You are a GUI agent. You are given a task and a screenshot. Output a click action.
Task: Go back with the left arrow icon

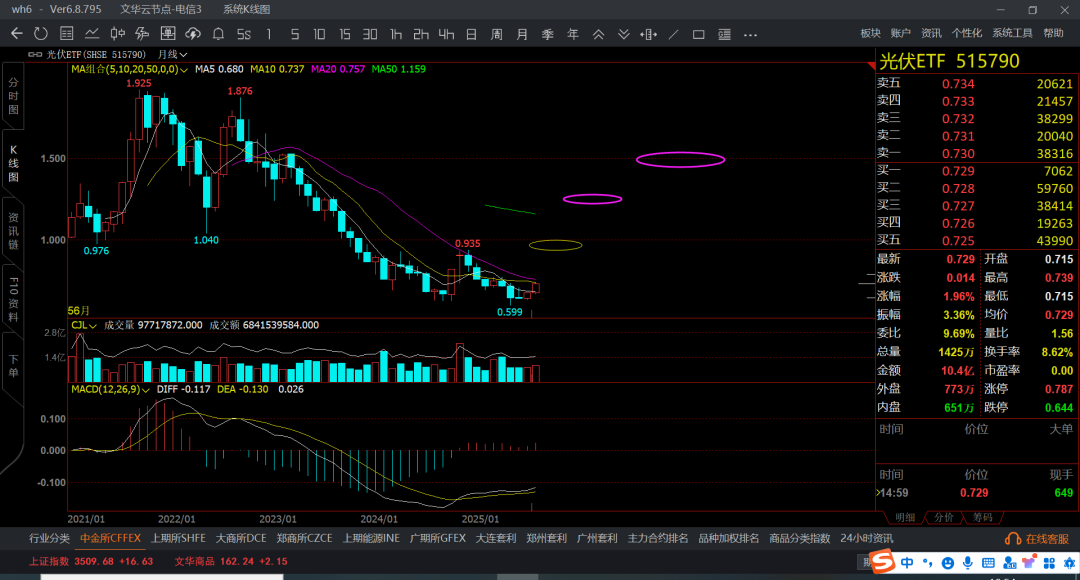[17, 34]
